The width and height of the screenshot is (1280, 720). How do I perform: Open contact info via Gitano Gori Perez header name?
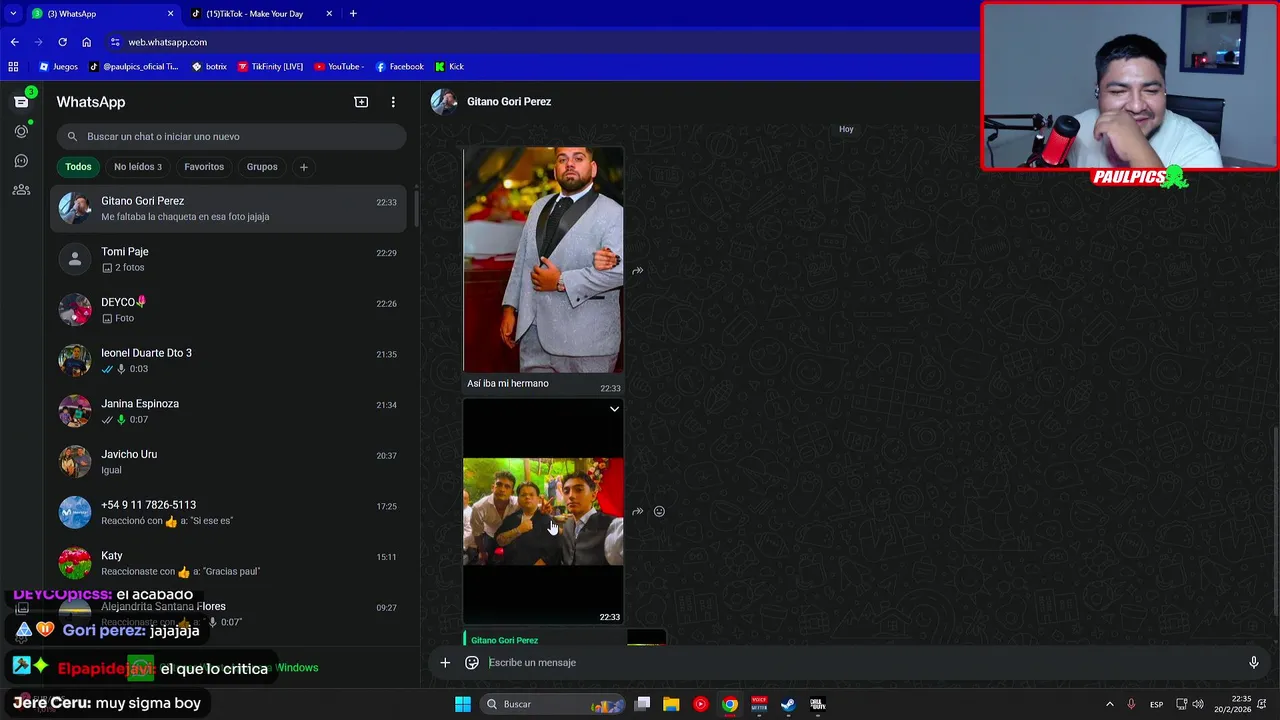[x=509, y=101]
